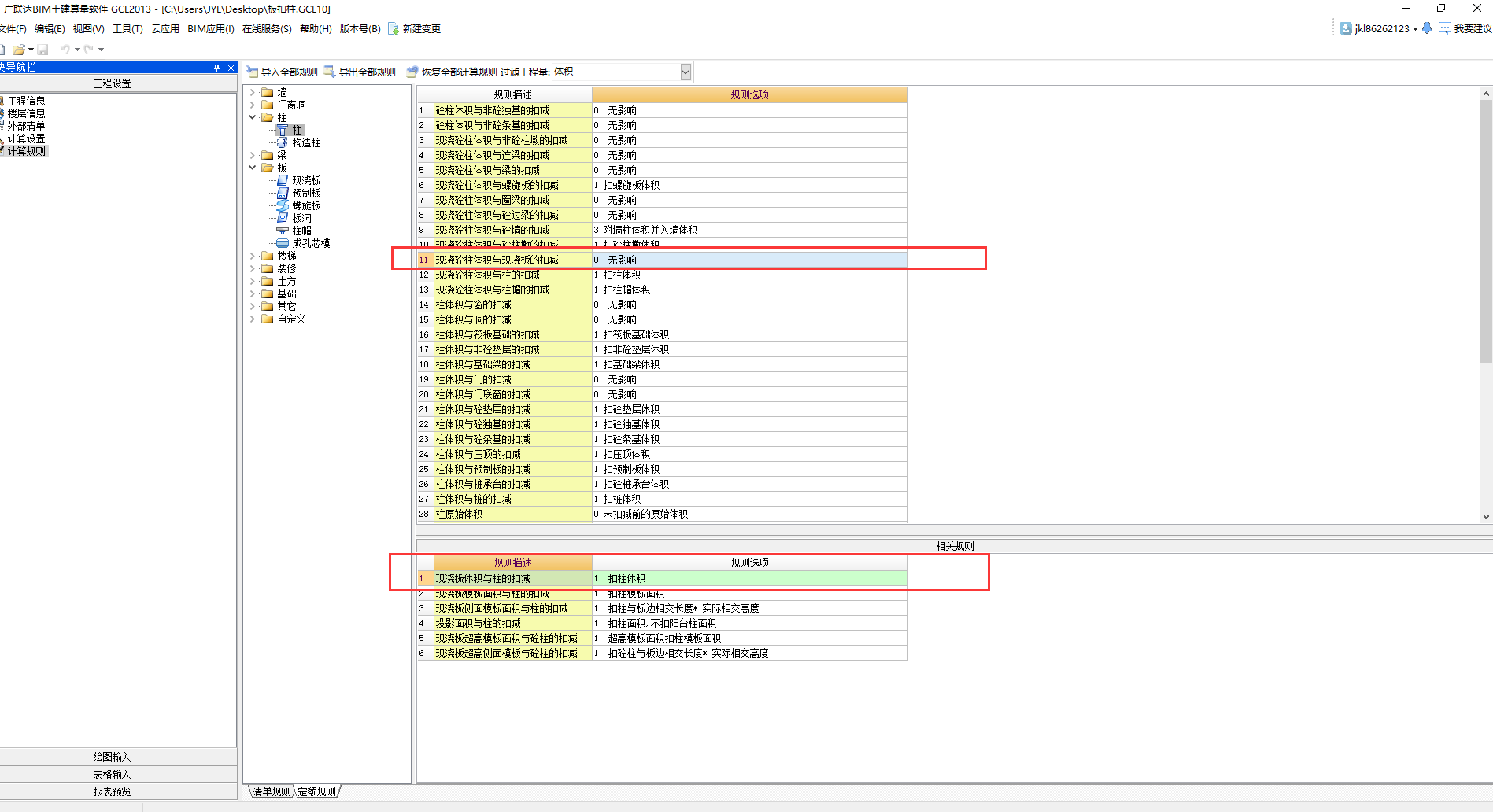Select the 柱 column component icon in the tree
The image size is (1493, 812).
pos(282,130)
